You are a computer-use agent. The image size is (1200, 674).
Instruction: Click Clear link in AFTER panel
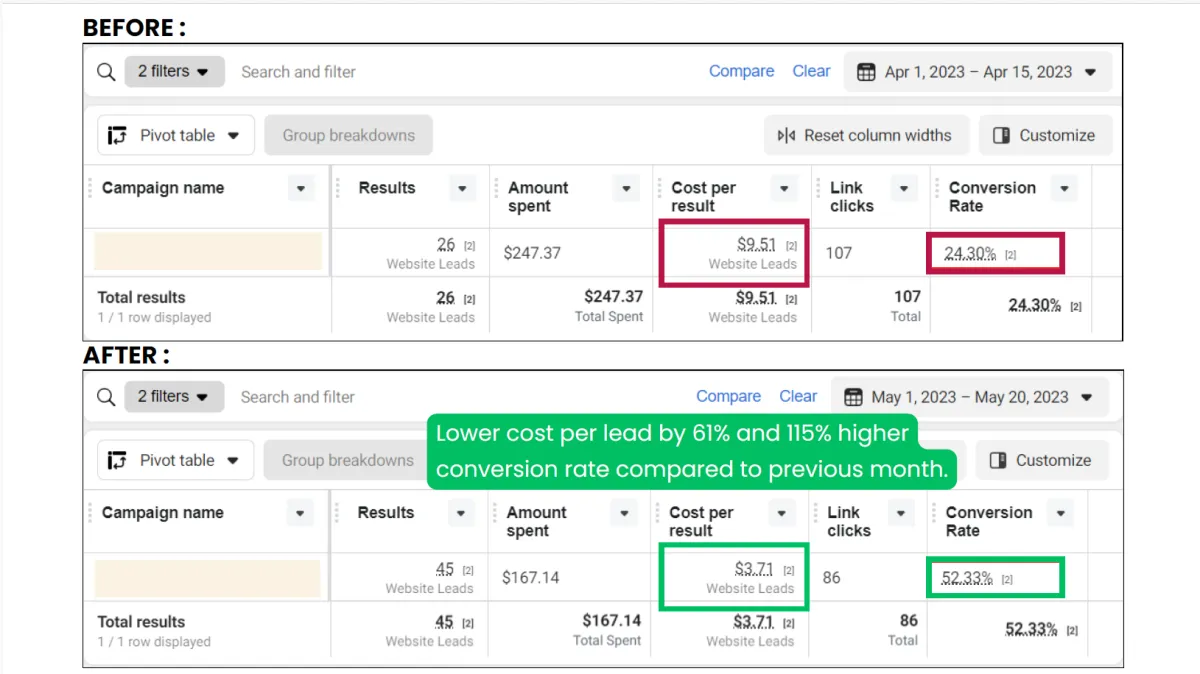coord(798,396)
